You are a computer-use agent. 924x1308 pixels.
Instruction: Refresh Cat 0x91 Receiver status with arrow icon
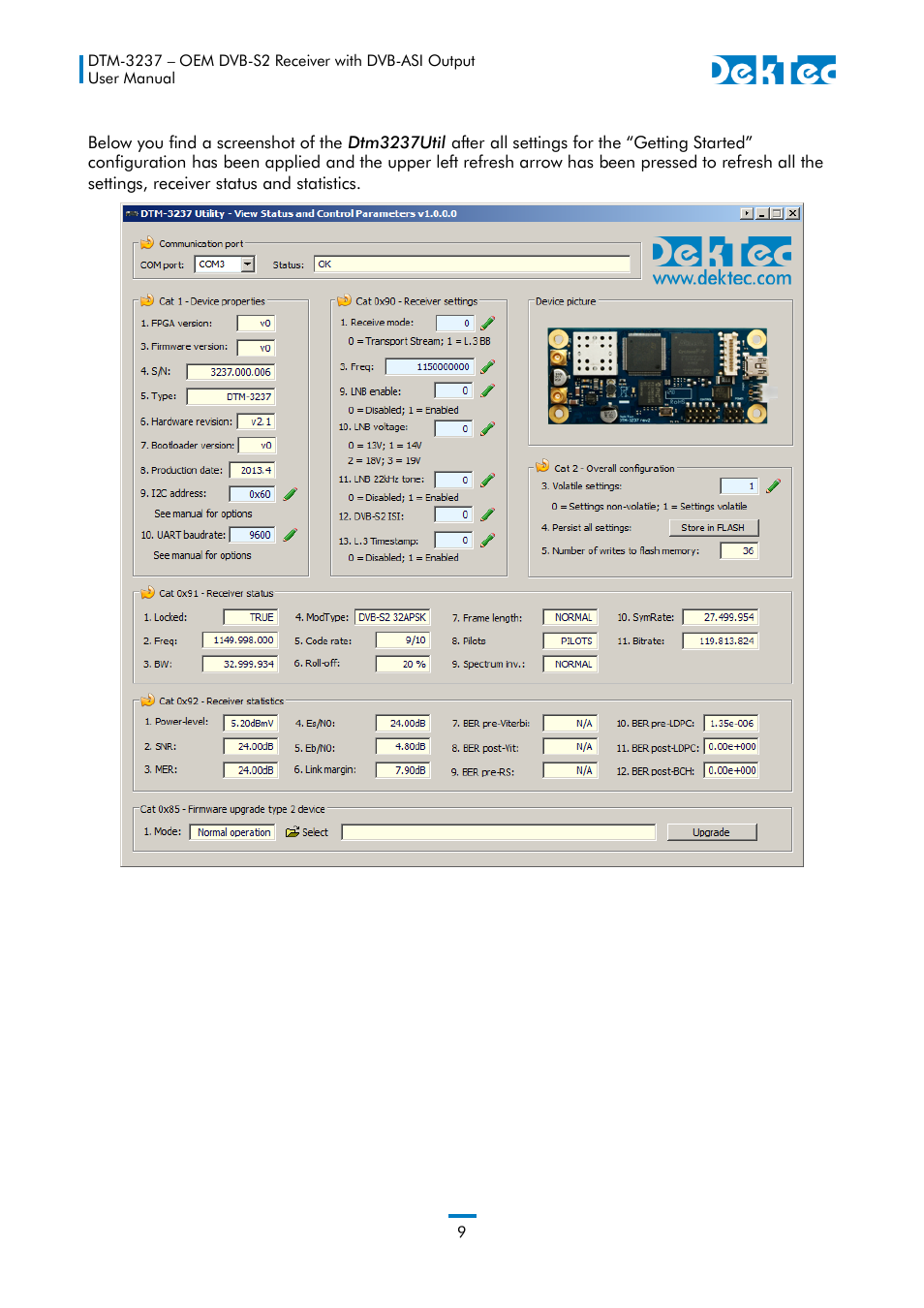coord(147,593)
